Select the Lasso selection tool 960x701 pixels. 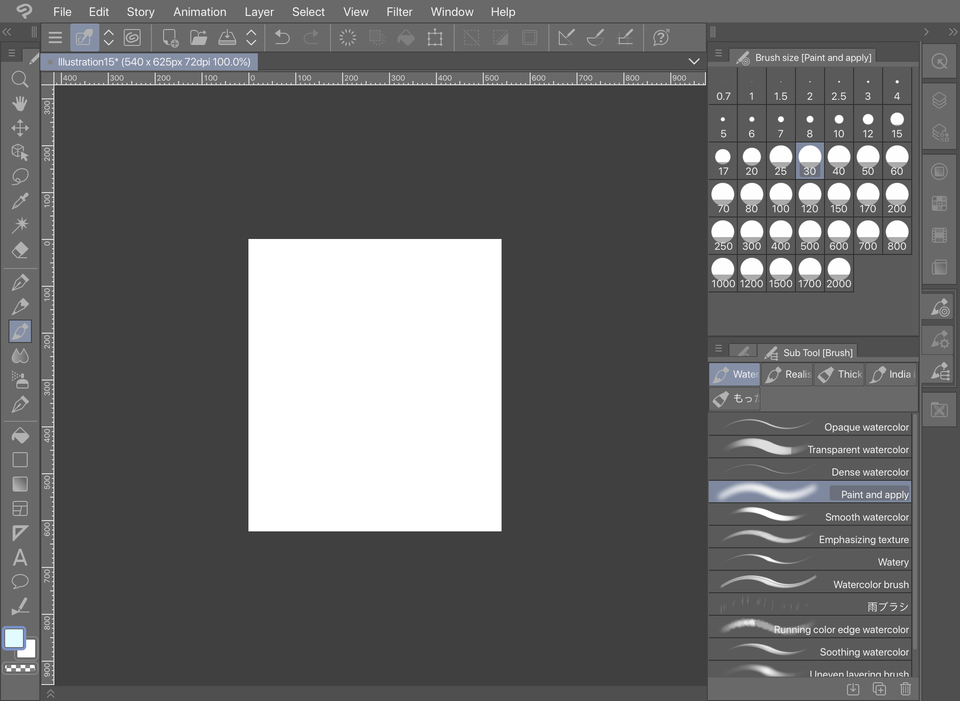[x=20, y=176]
